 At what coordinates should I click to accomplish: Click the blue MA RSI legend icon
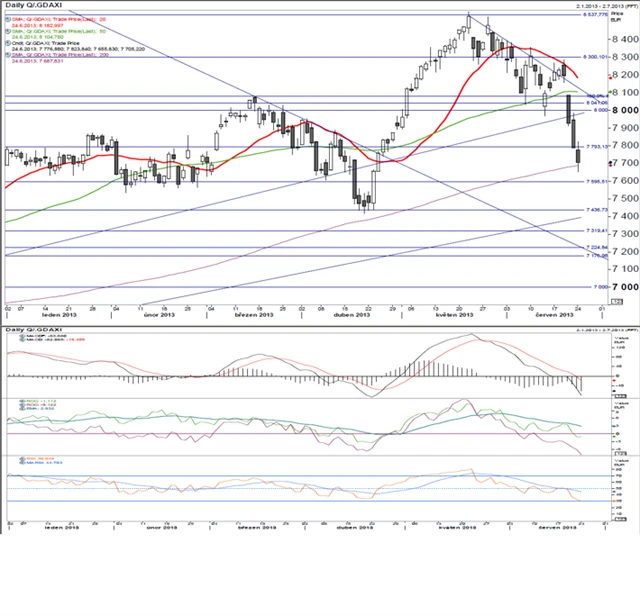click(22, 462)
